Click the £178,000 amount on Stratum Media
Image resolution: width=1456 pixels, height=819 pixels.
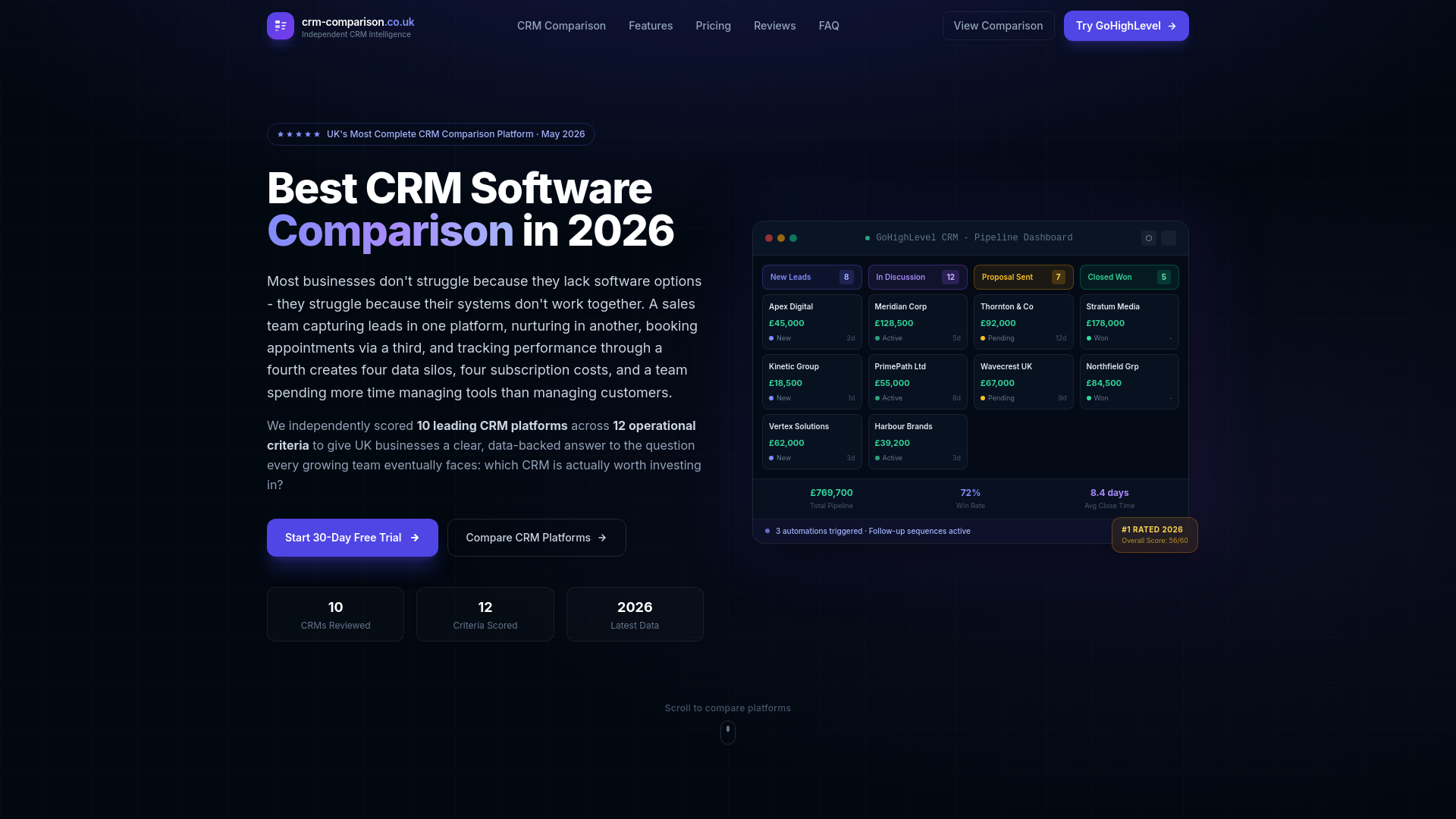point(1106,323)
